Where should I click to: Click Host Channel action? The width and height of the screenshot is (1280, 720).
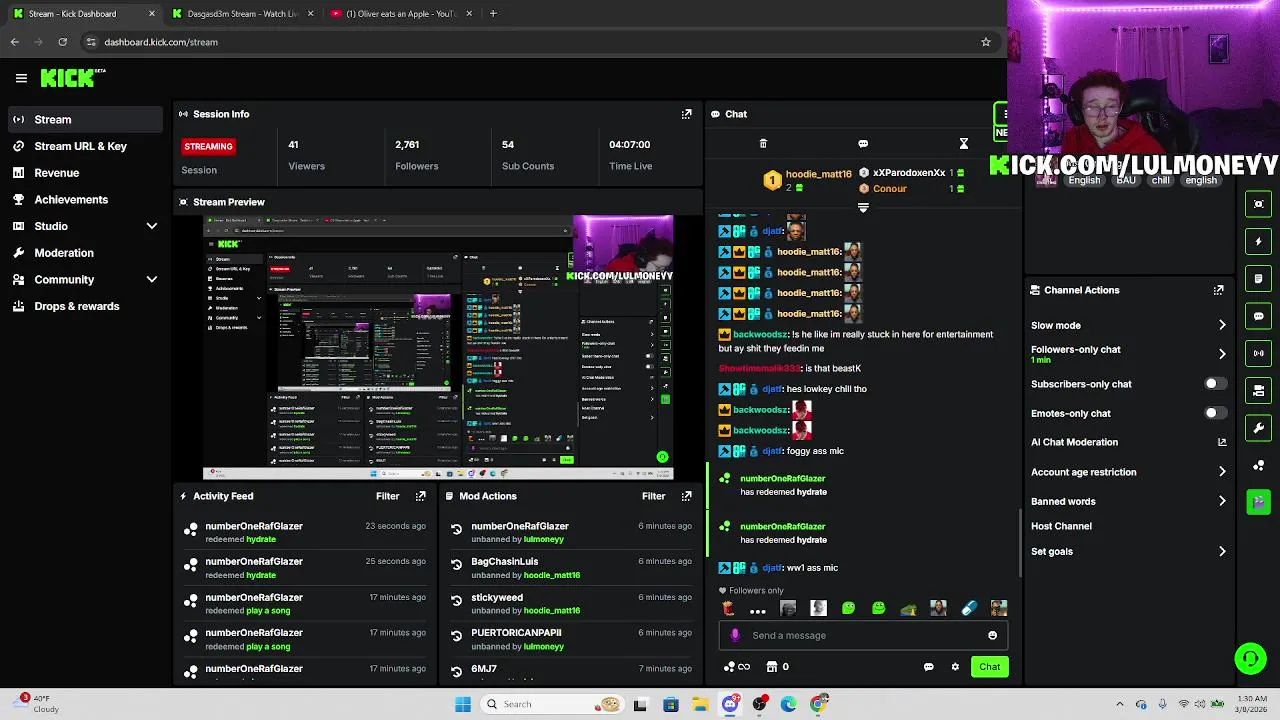click(x=1061, y=526)
